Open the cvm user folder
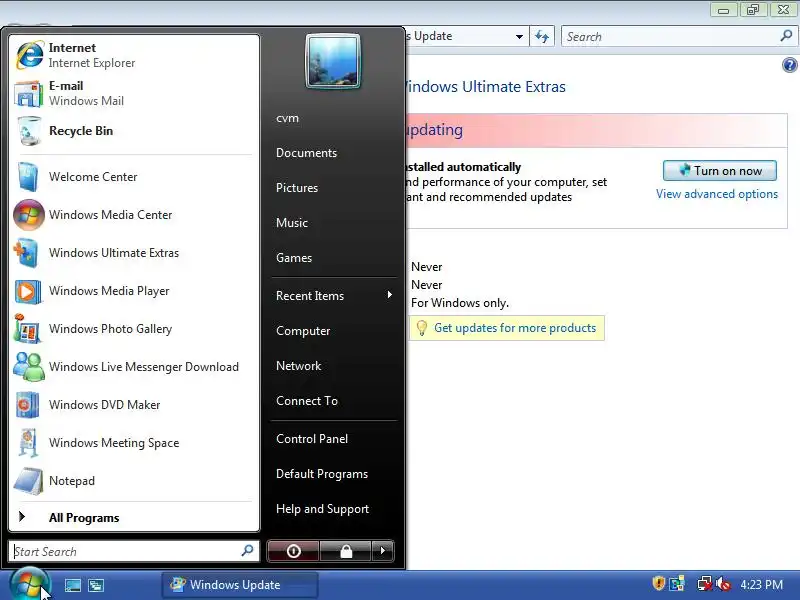Screen dimensions: 800x600 287,118
